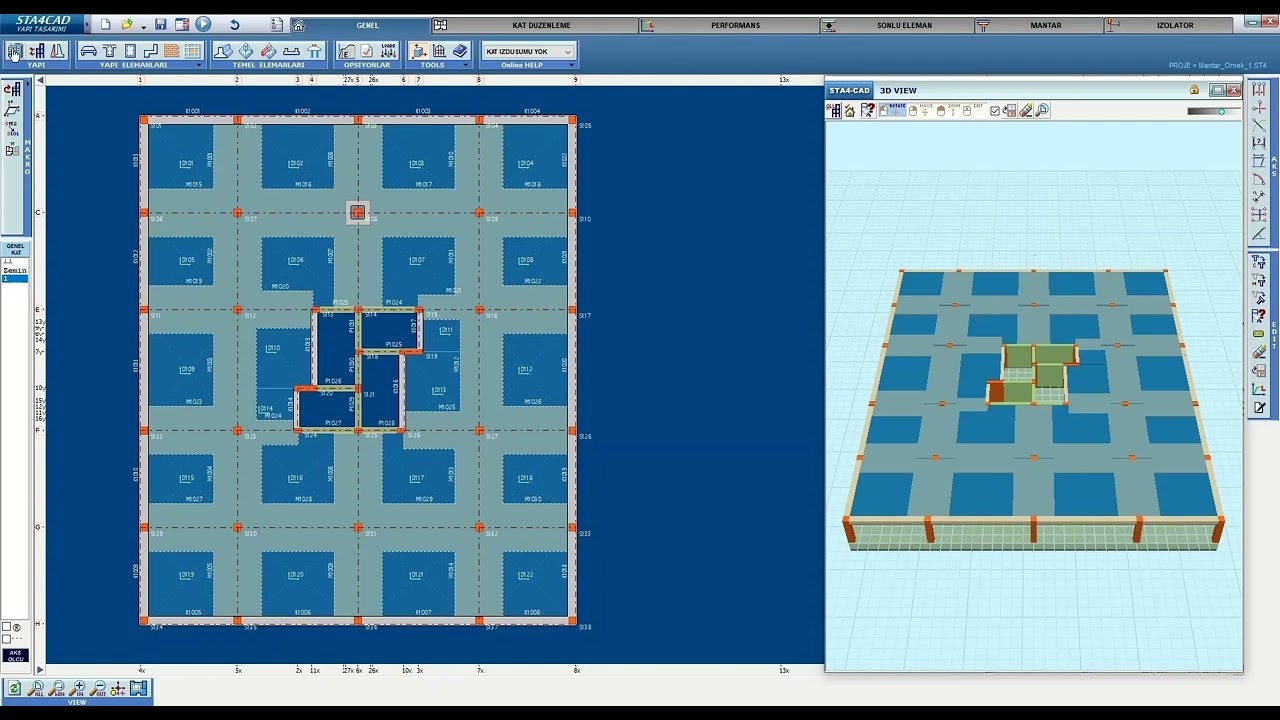The image size is (1280, 720).
Task: Select floor 1 in the floor list
Action: [15, 279]
